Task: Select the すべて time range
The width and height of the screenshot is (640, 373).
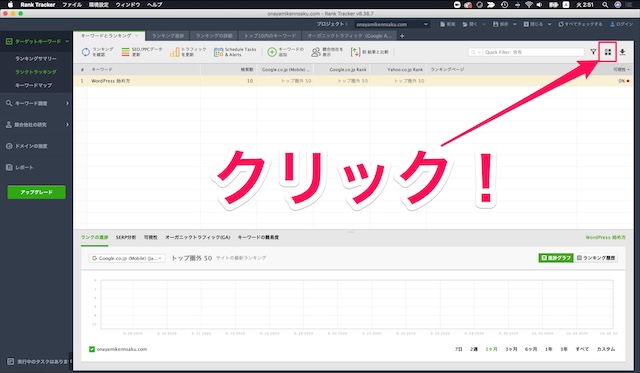Action: (x=582, y=349)
